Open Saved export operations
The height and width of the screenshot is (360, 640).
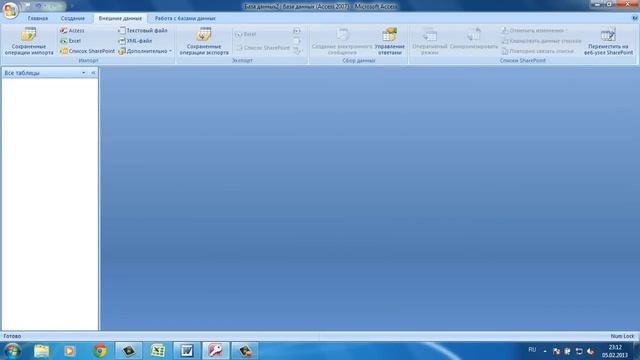(x=204, y=41)
